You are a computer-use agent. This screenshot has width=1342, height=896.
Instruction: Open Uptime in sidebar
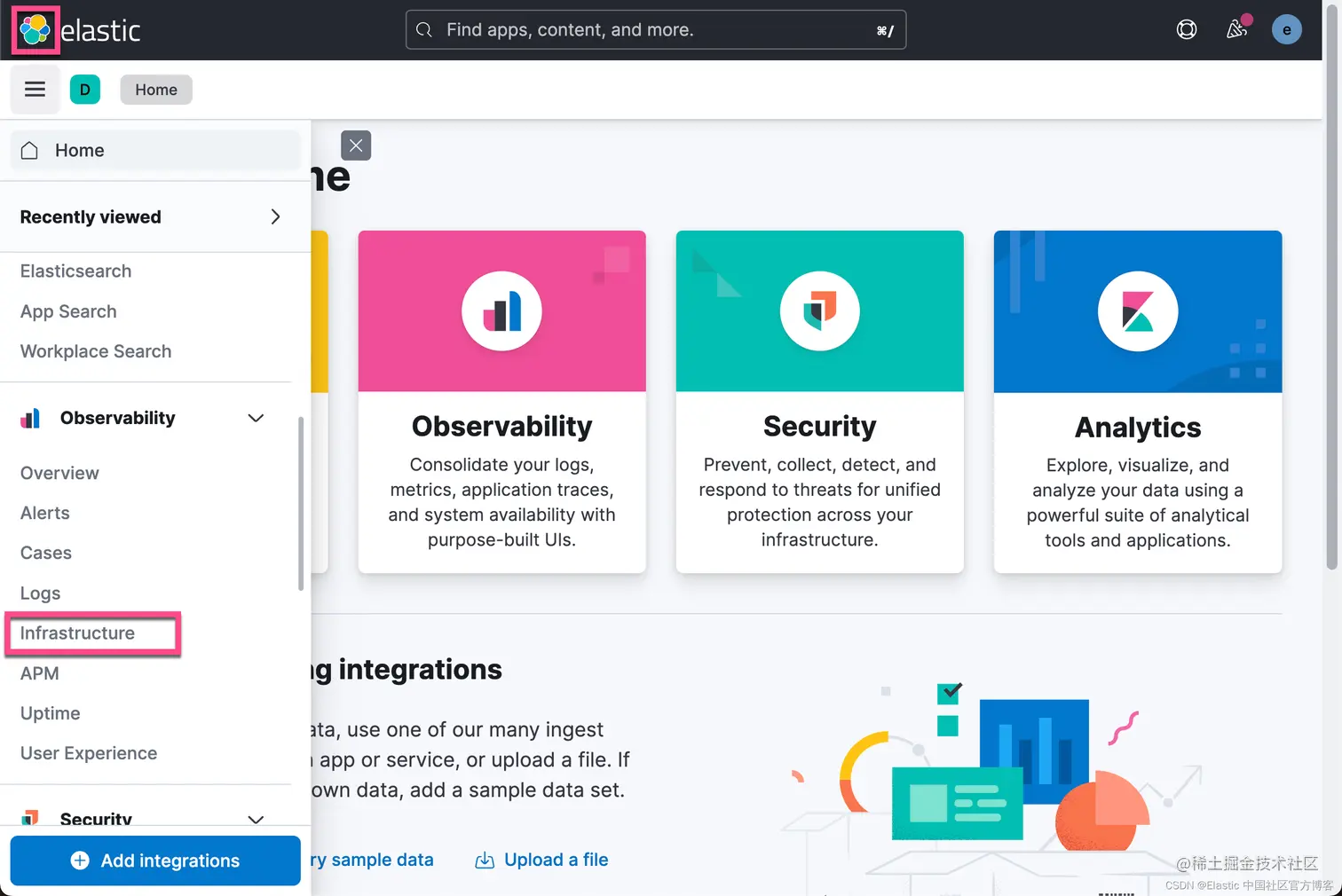(50, 713)
